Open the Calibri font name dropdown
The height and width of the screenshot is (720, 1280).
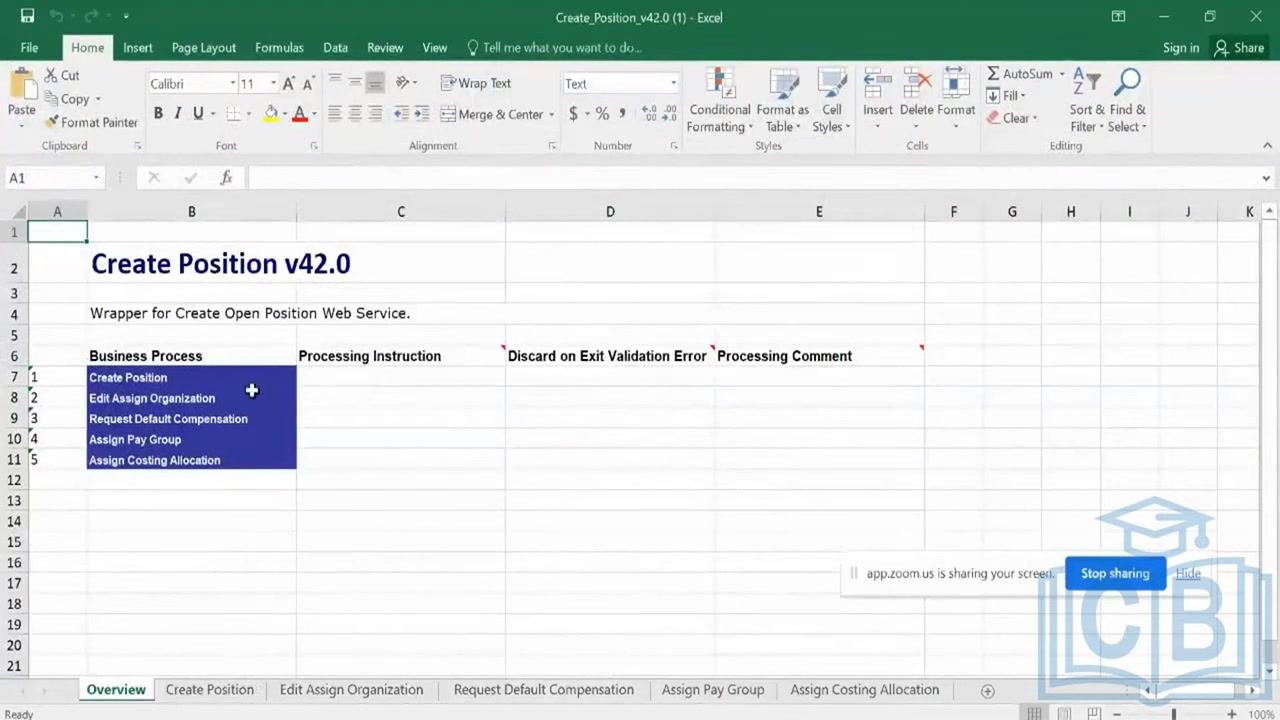[x=232, y=84]
